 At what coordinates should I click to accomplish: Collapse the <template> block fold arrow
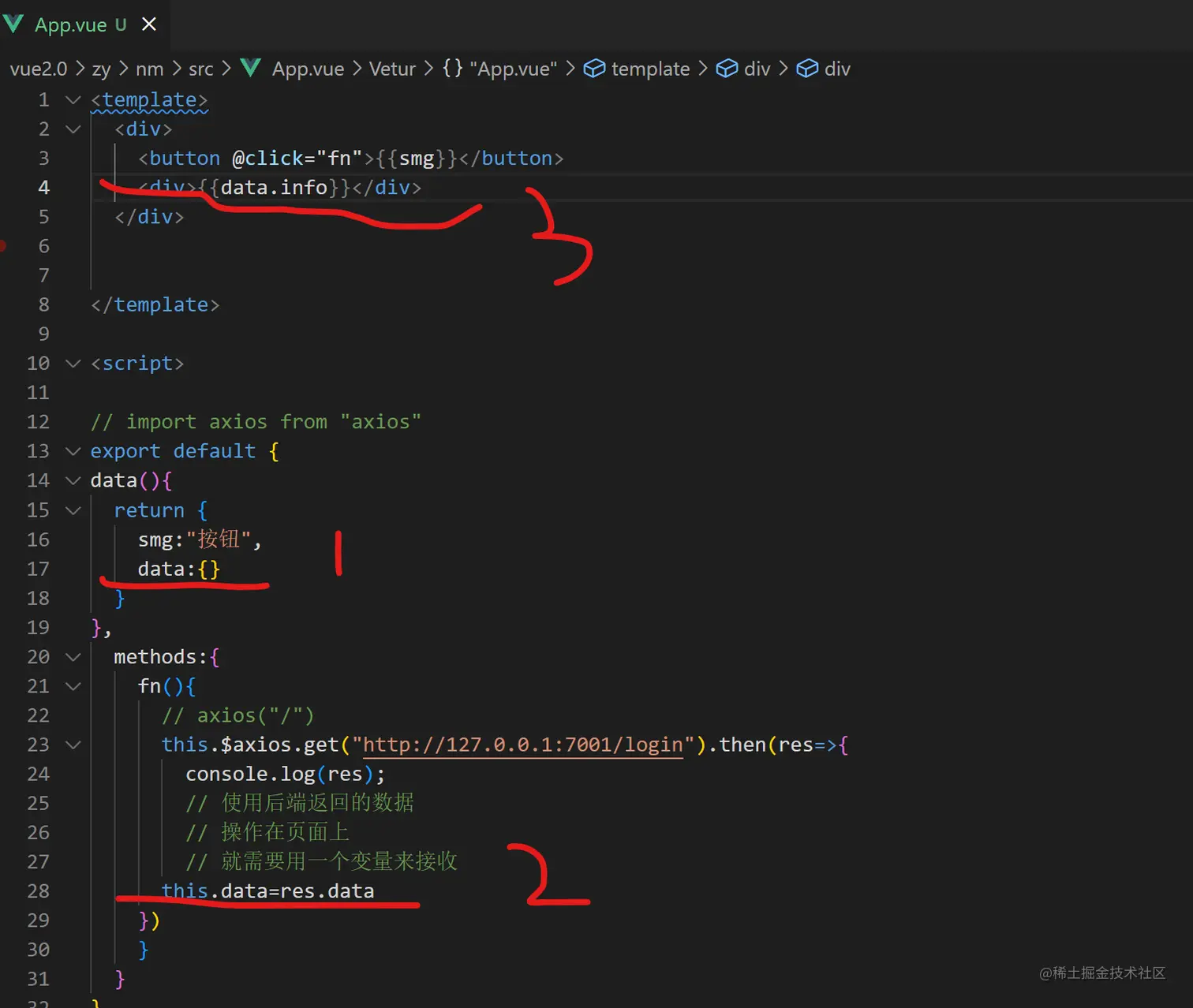[x=73, y=100]
